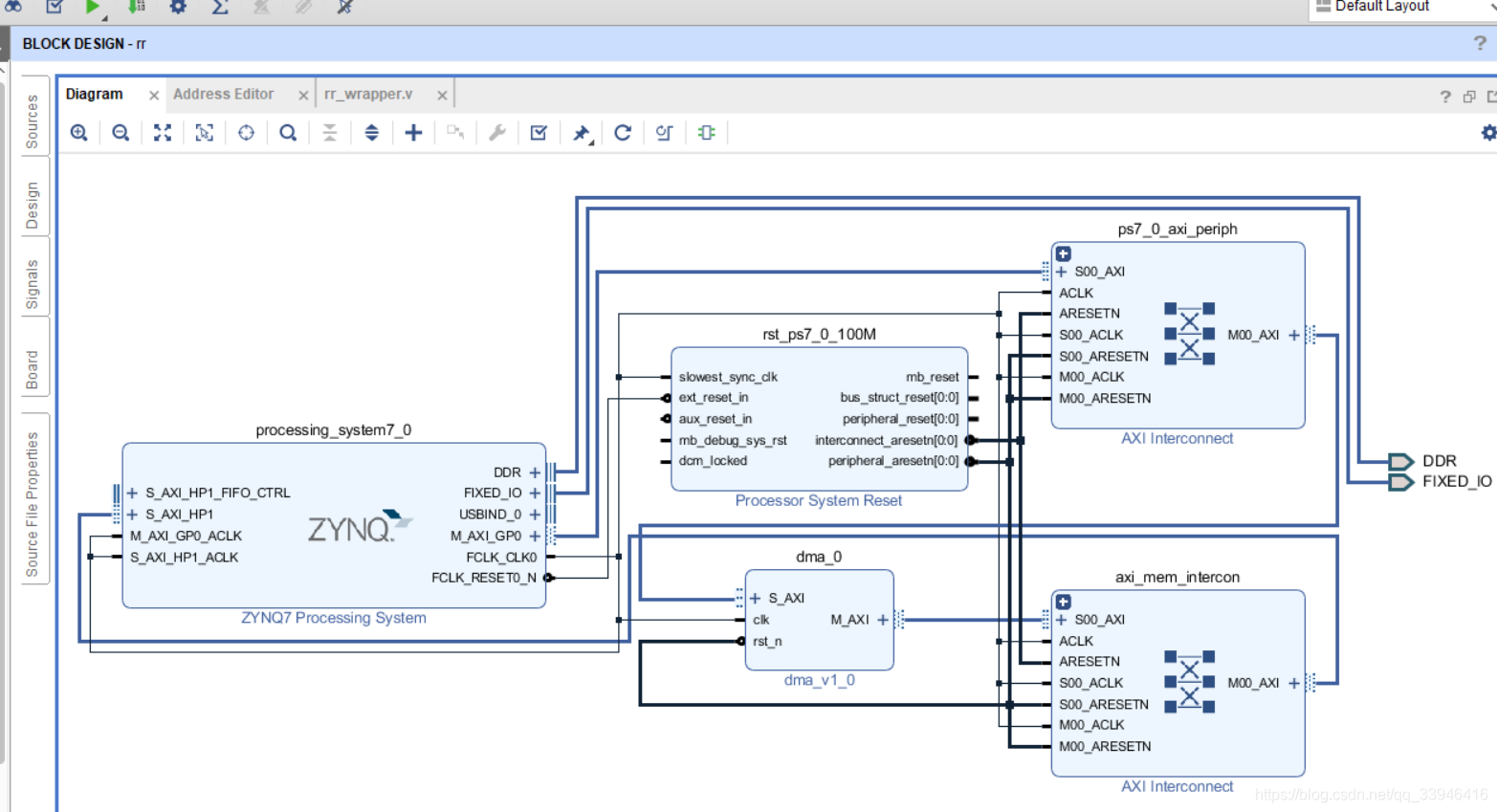Expand FIXED_IO on processing_system7_0

[x=535, y=494]
